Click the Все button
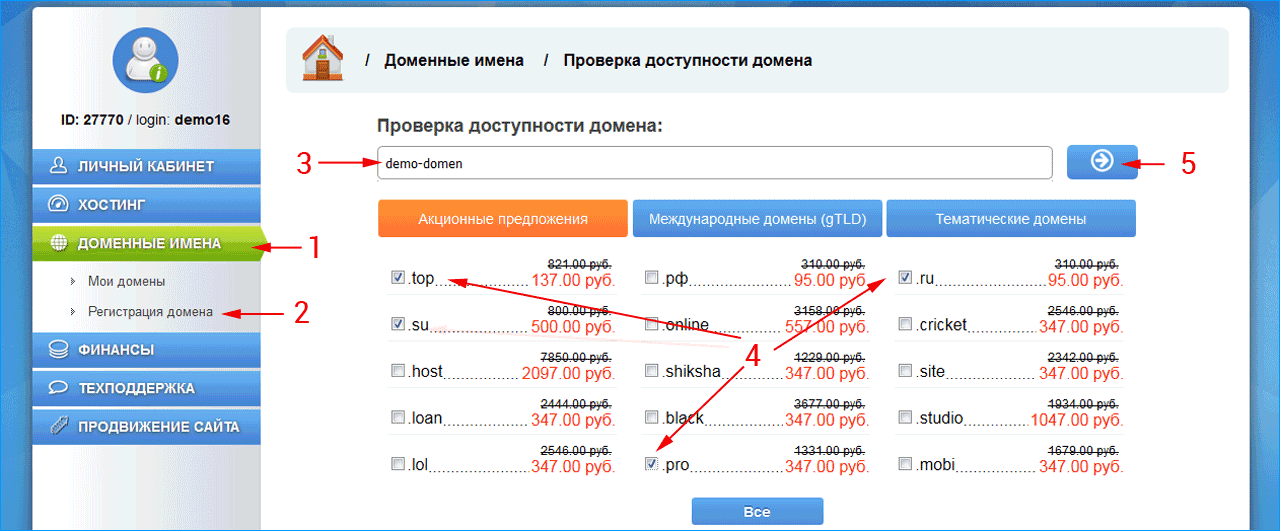 (757, 512)
